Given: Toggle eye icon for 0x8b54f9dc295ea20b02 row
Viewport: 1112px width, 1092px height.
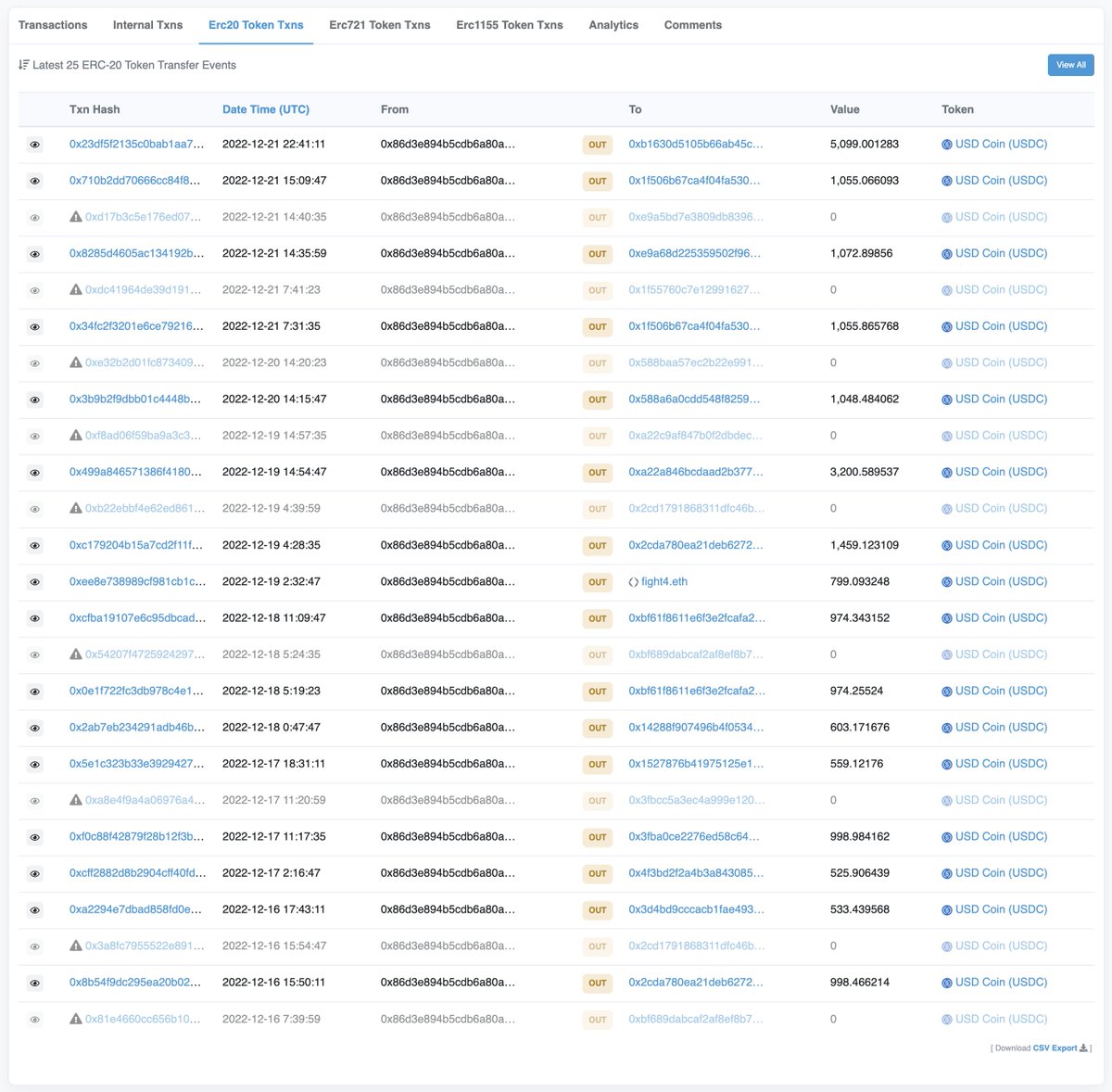Looking at the screenshot, I should [34, 983].
